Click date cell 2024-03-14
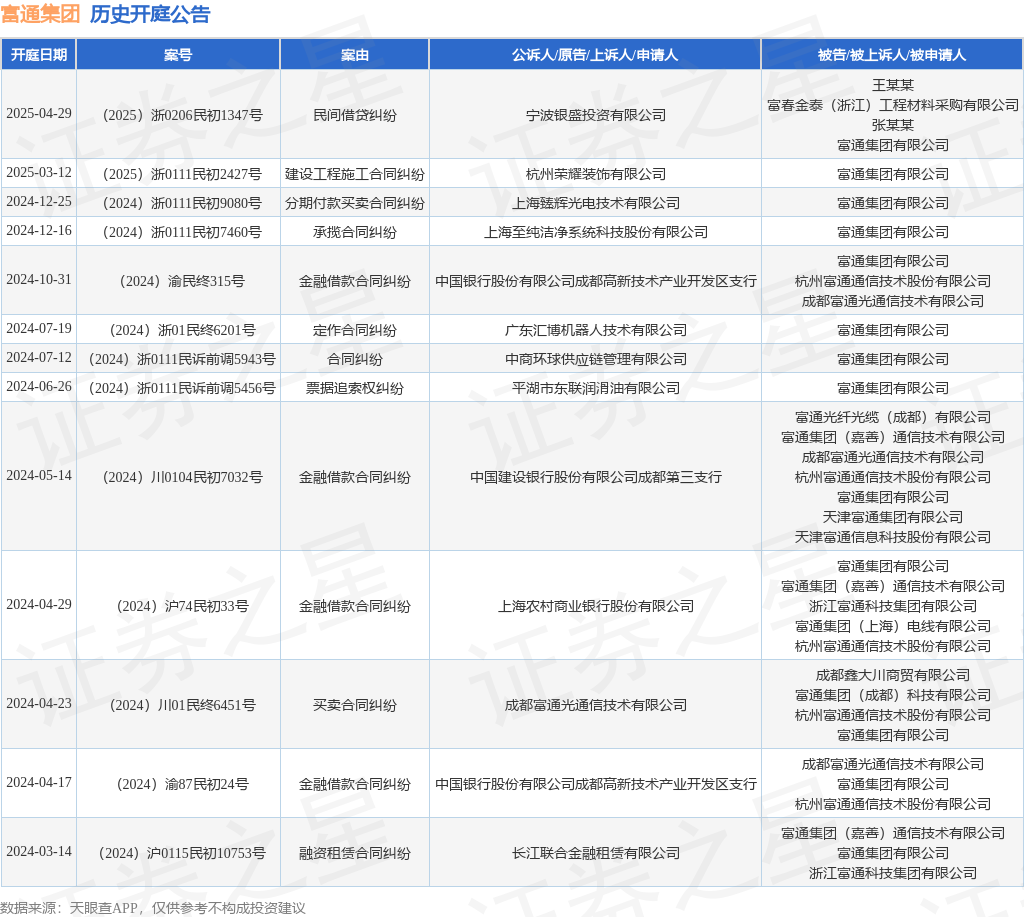 39,852
